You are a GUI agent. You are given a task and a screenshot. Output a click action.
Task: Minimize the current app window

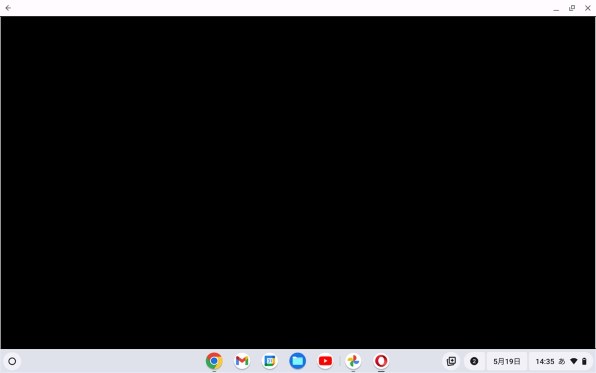(x=556, y=8)
